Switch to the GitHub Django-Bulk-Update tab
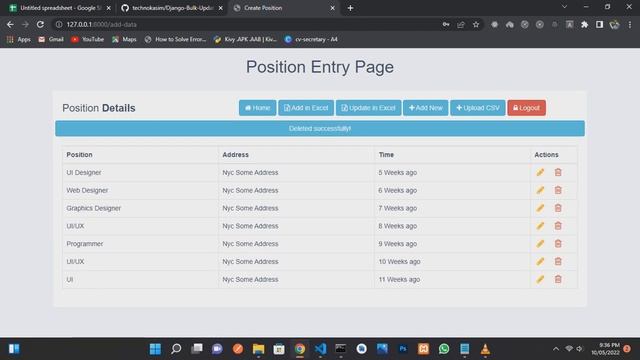The image size is (640, 360). tap(171, 8)
